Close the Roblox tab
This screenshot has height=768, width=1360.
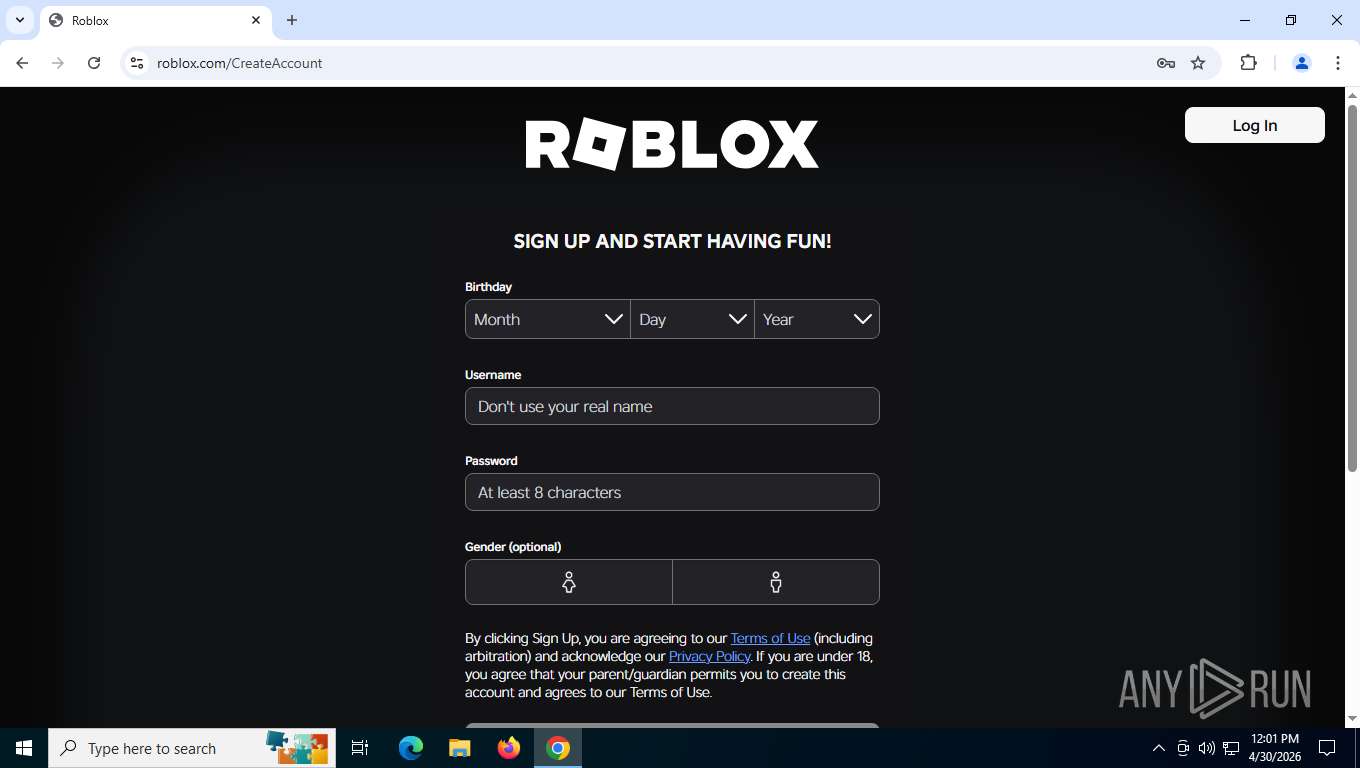click(256, 20)
